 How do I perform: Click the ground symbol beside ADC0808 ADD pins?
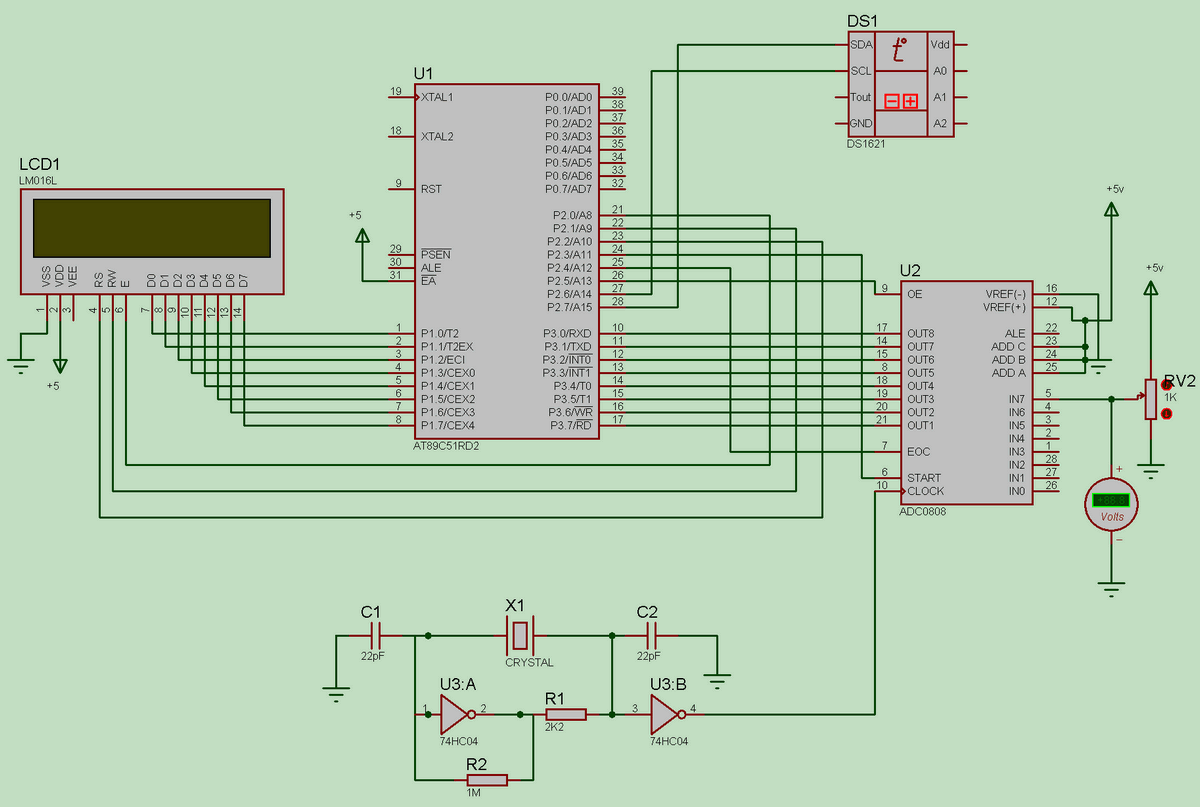coord(1098,368)
